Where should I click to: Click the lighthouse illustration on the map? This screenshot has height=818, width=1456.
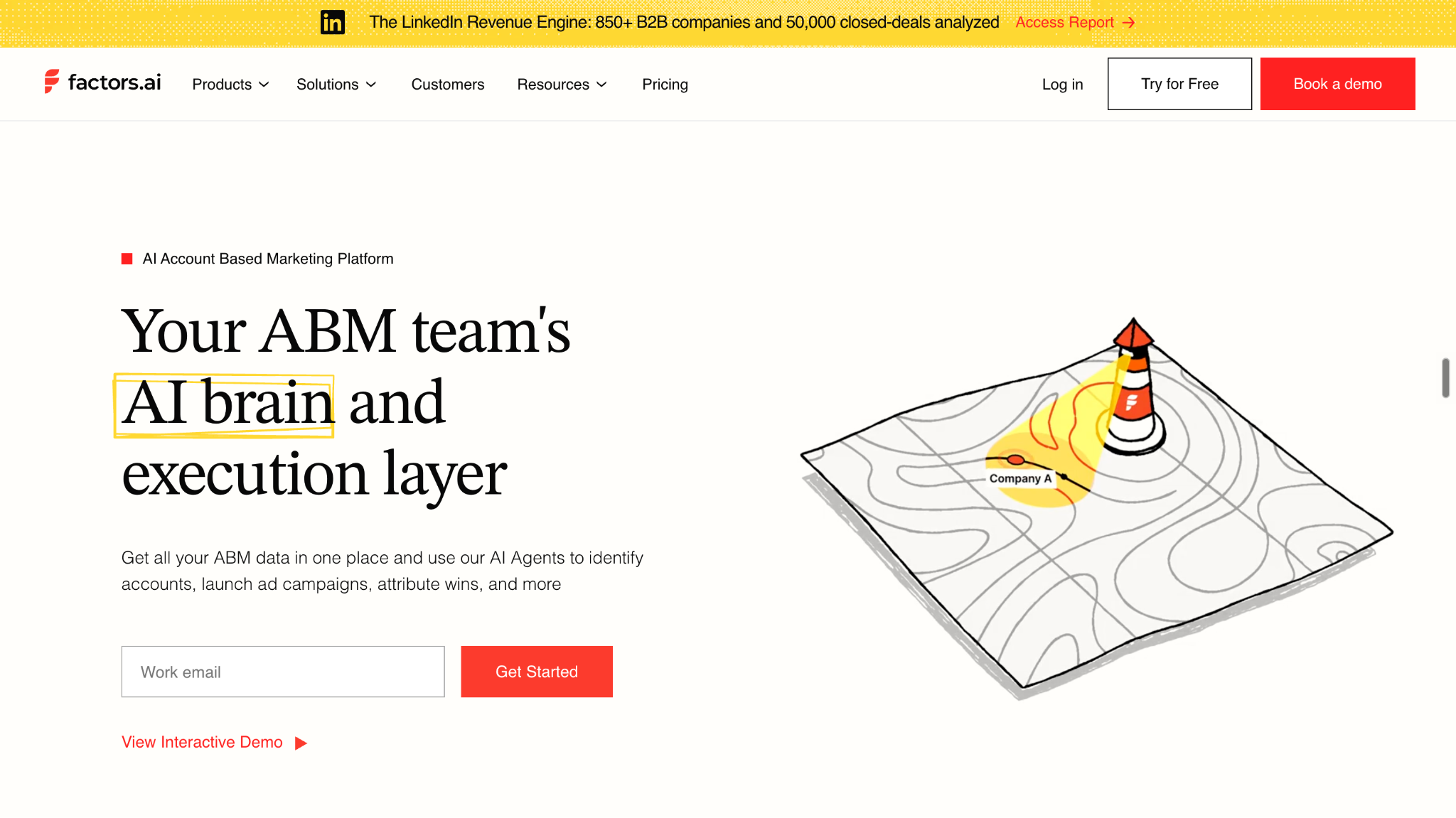pos(1133,387)
